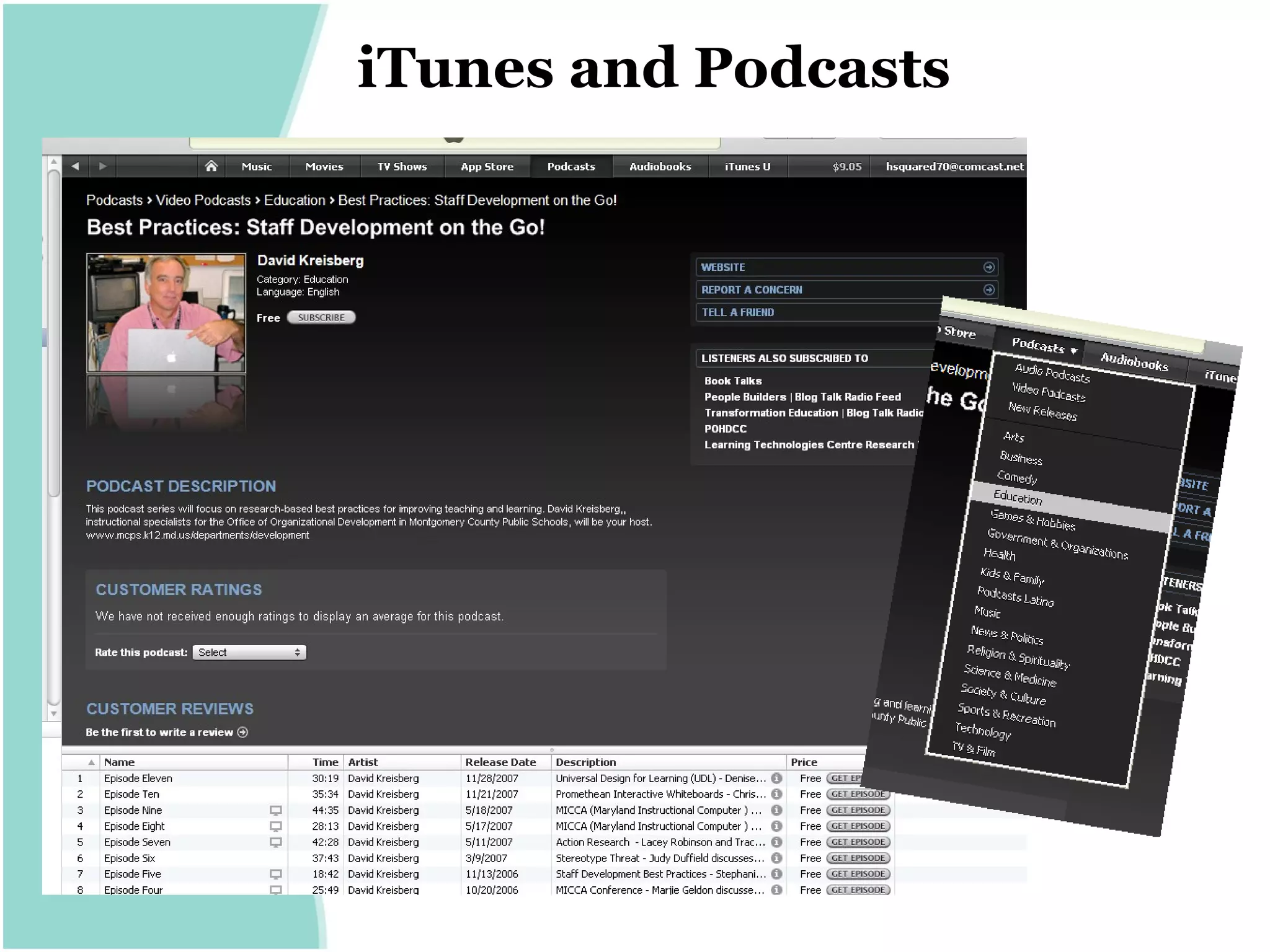The width and height of the screenshot is (1270, 952).
Task: Choose Video Podcasts in the dropdown menu
Action: click(1049, 392)
